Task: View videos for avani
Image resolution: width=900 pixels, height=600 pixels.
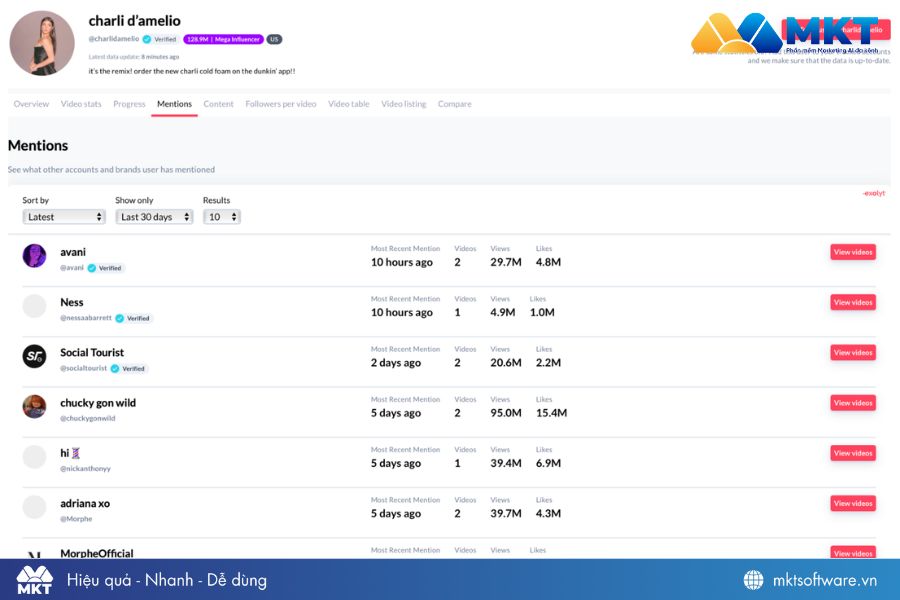Action: (853, 252)
